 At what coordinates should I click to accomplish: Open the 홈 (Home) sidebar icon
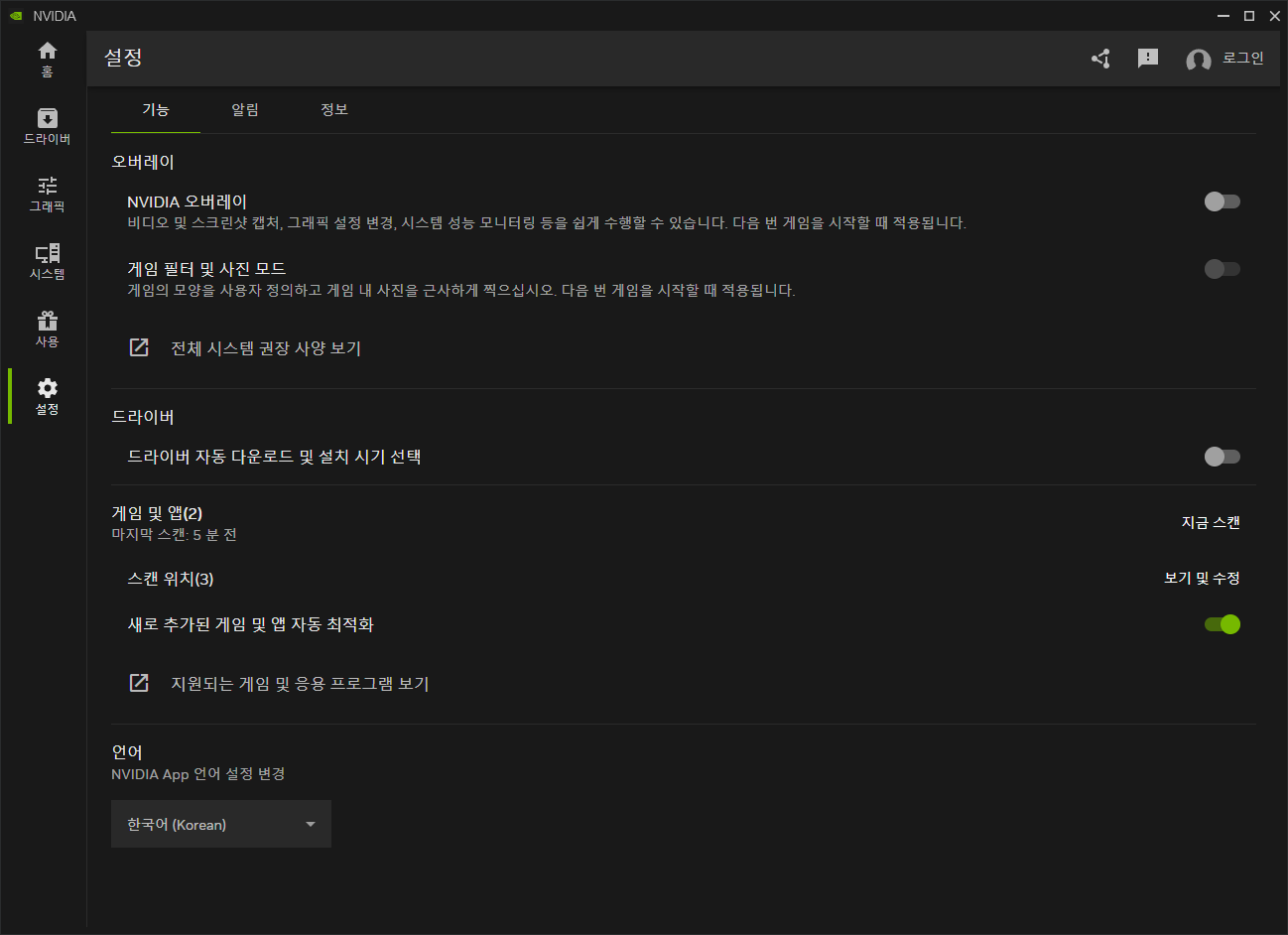click(x=47, y=59)
